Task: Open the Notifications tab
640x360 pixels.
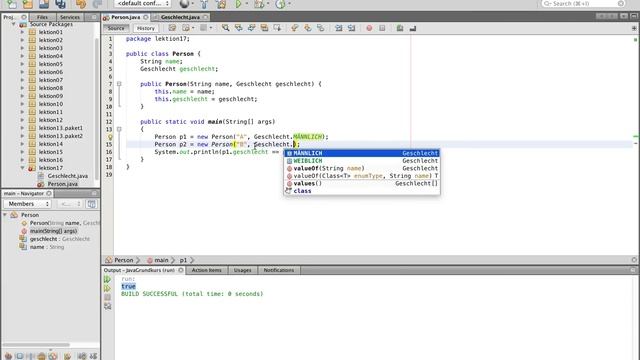Action: coord(279,270)
